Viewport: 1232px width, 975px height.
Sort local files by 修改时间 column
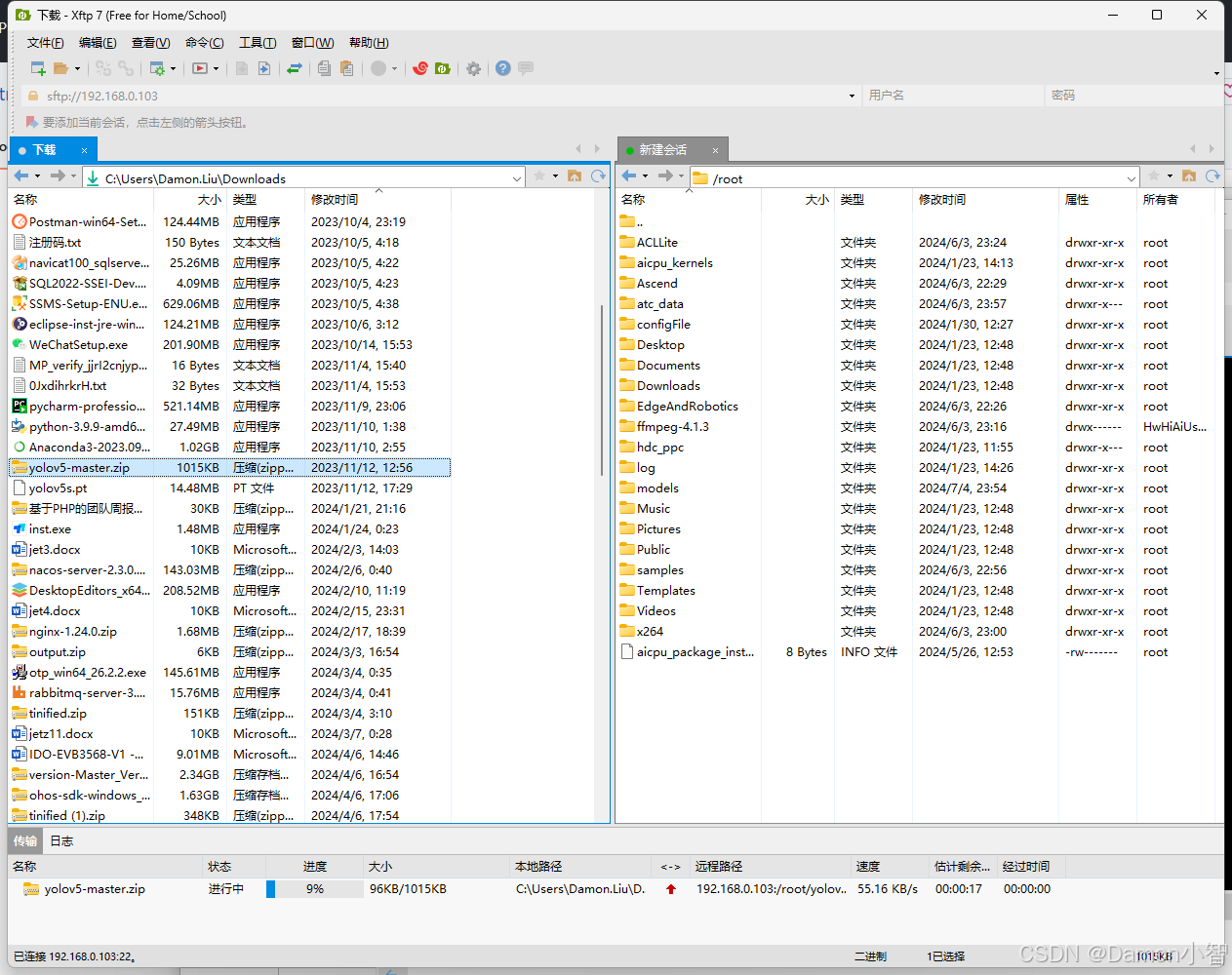point(378,199)
